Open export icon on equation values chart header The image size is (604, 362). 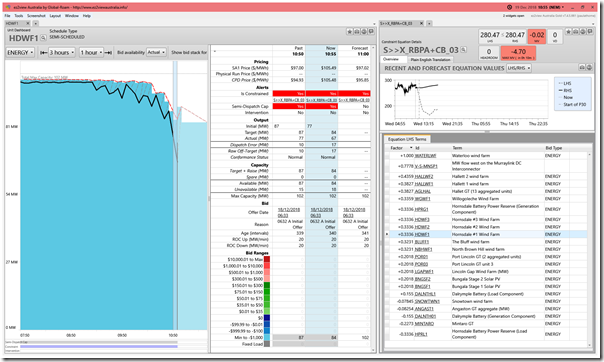click(589, 68)
